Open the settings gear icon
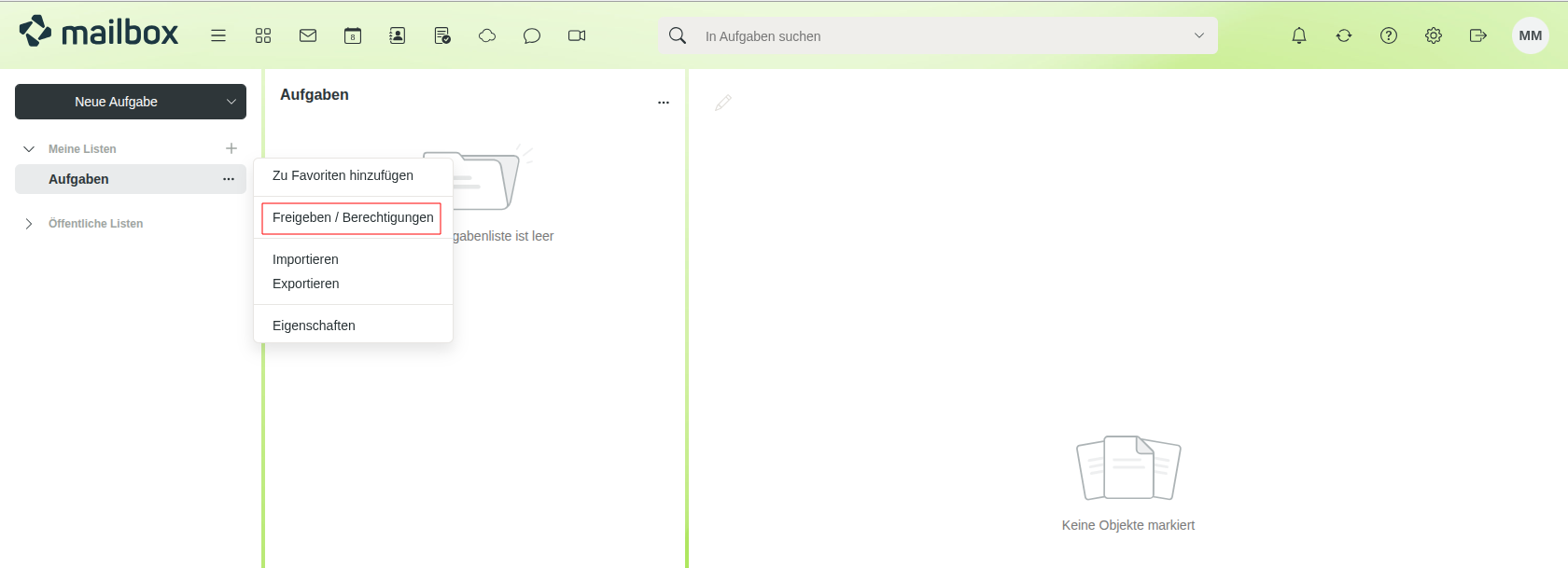The image size is (1568, 568). click(x=1434, y=35)
